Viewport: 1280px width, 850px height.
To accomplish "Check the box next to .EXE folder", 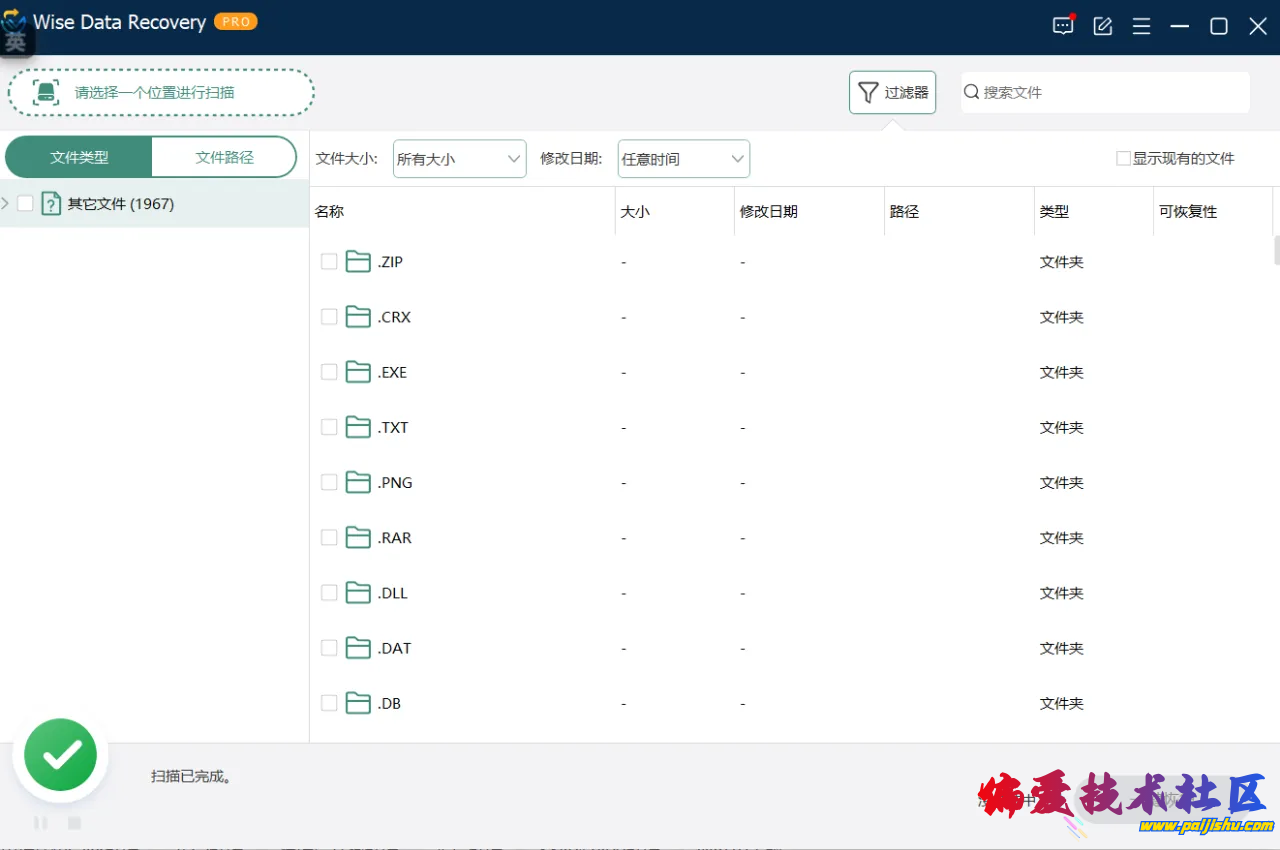I will [x=329, y=372].
